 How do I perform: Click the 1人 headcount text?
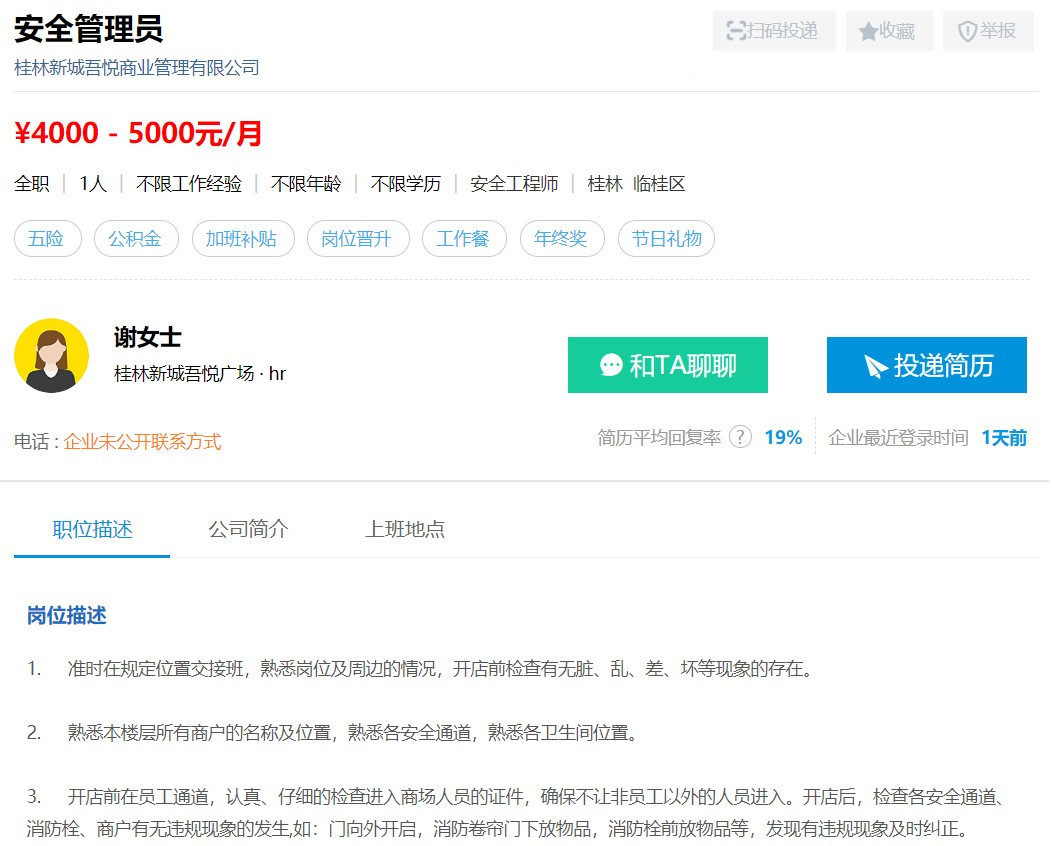point(93,184)
